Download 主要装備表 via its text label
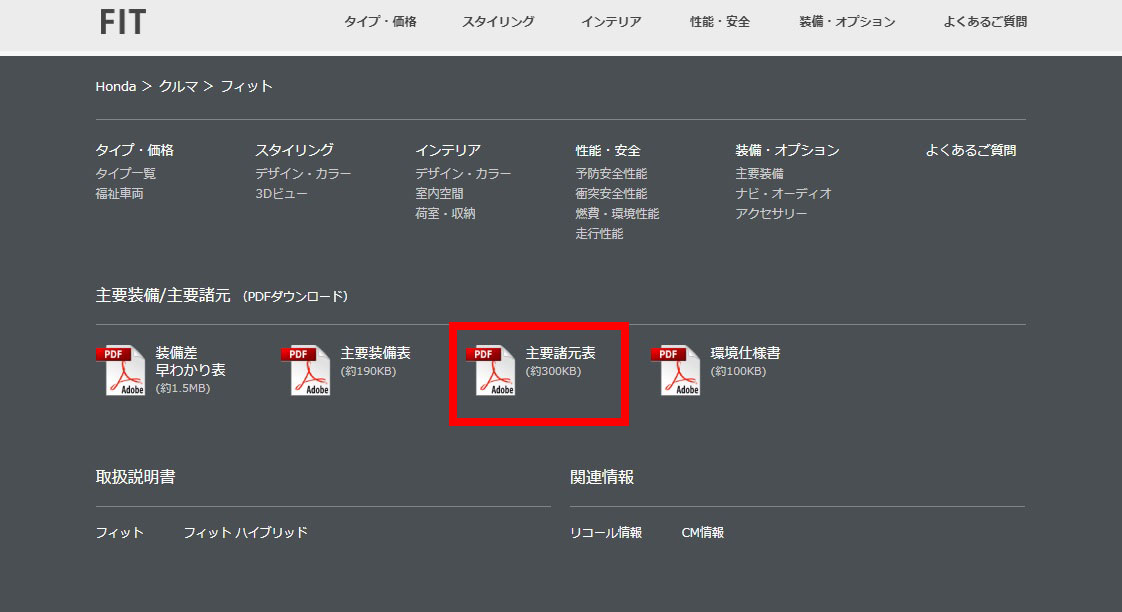Screen dimensions: 1122x612 pyautogui.click(x=376, y=354)
